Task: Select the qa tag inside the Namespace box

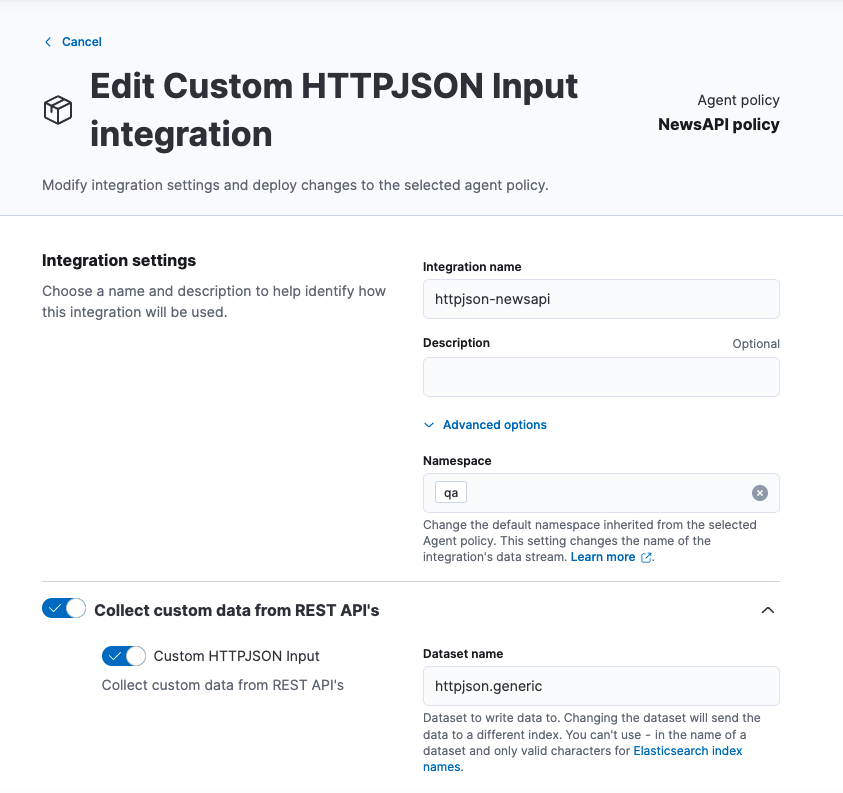Action: (x=449, y=492)
